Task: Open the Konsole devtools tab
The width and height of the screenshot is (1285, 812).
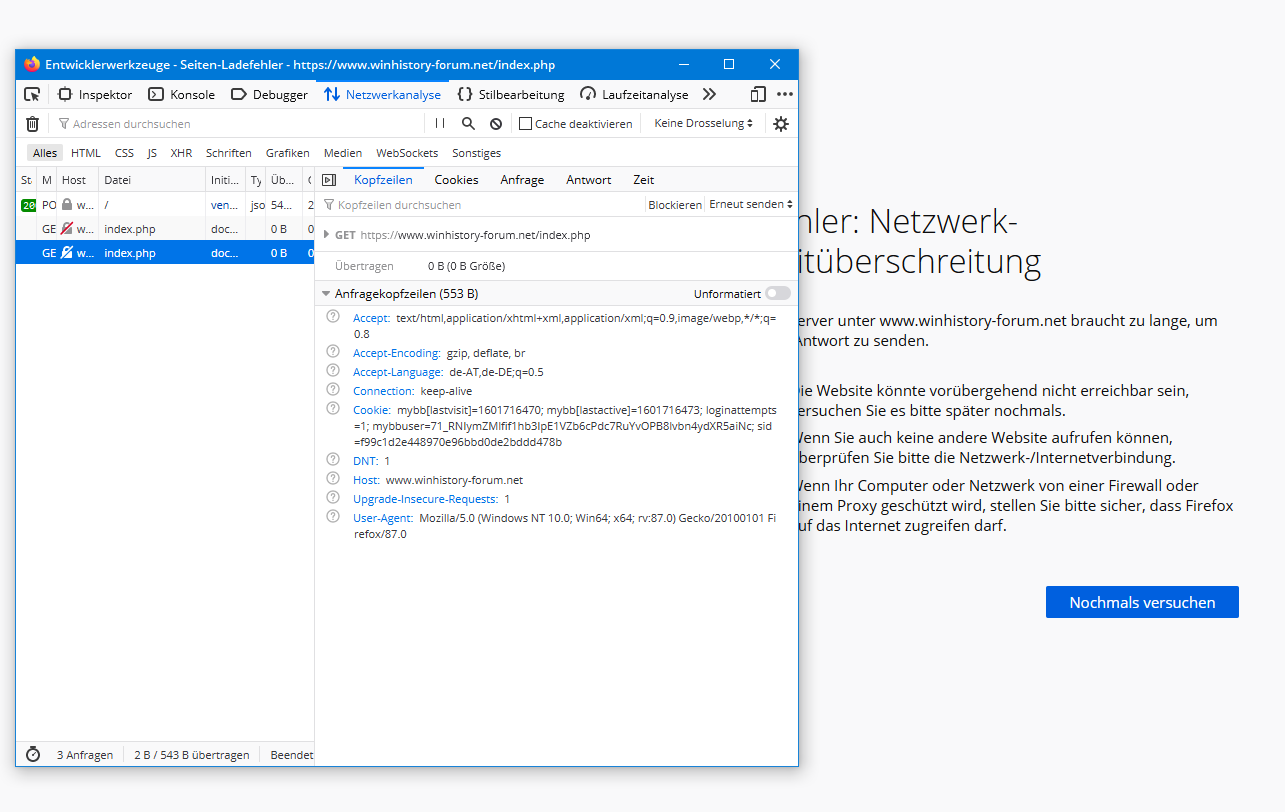Action: click(x=182, y=95)
